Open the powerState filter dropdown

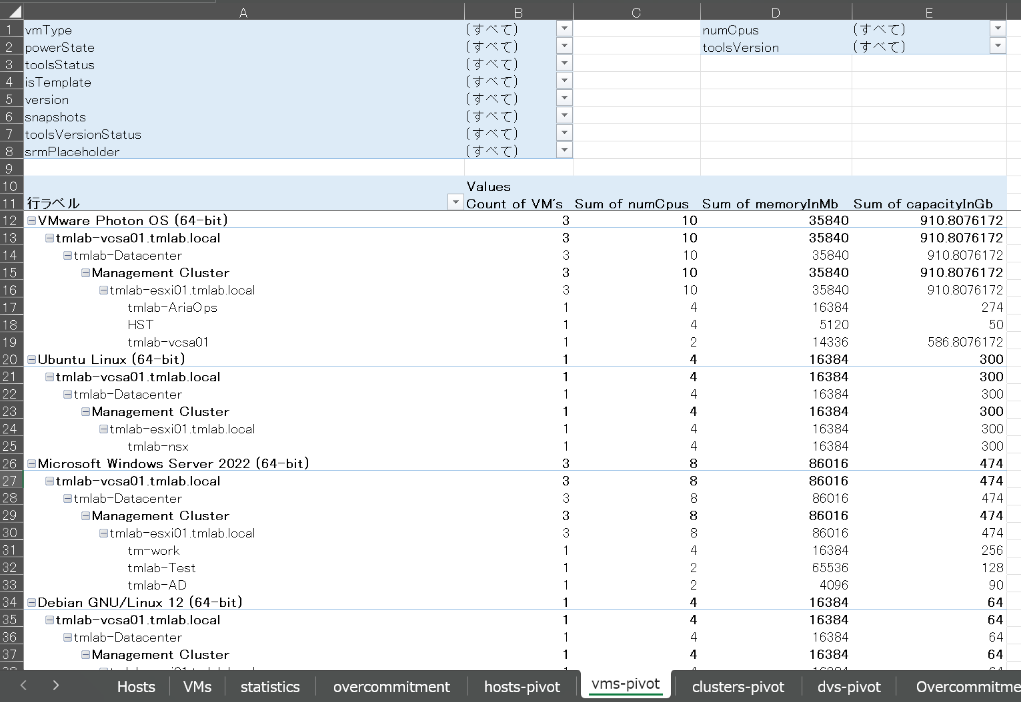pyautogui.click(x=564, y=47)
